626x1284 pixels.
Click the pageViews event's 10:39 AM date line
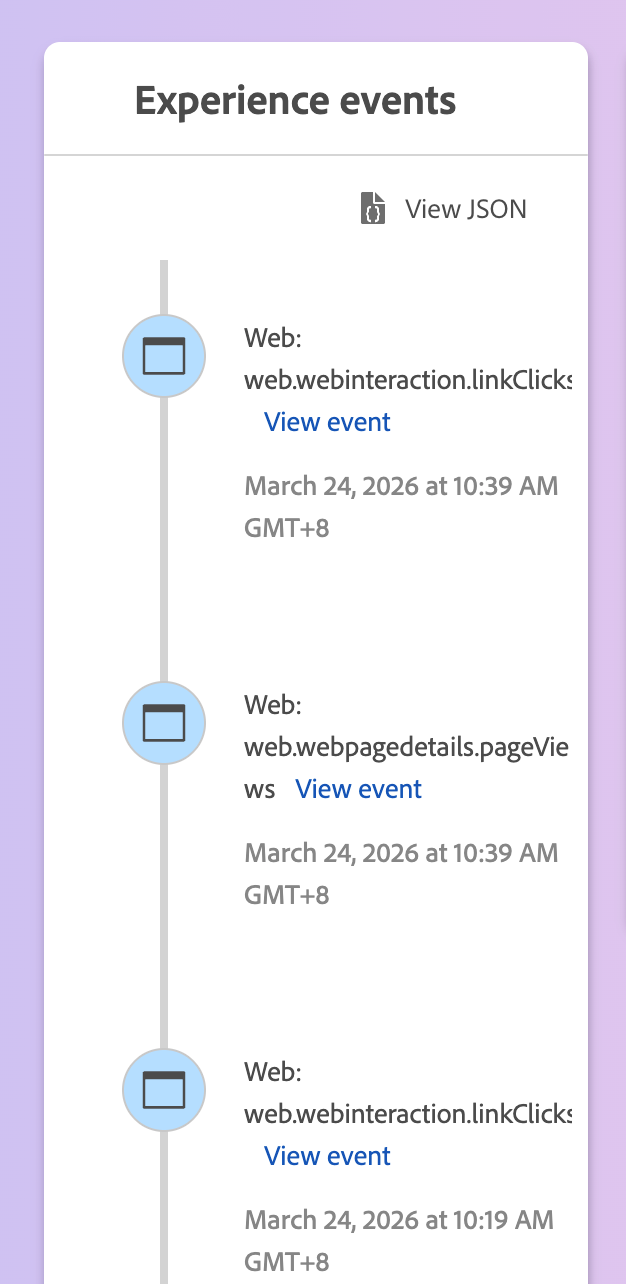point(401,854)
